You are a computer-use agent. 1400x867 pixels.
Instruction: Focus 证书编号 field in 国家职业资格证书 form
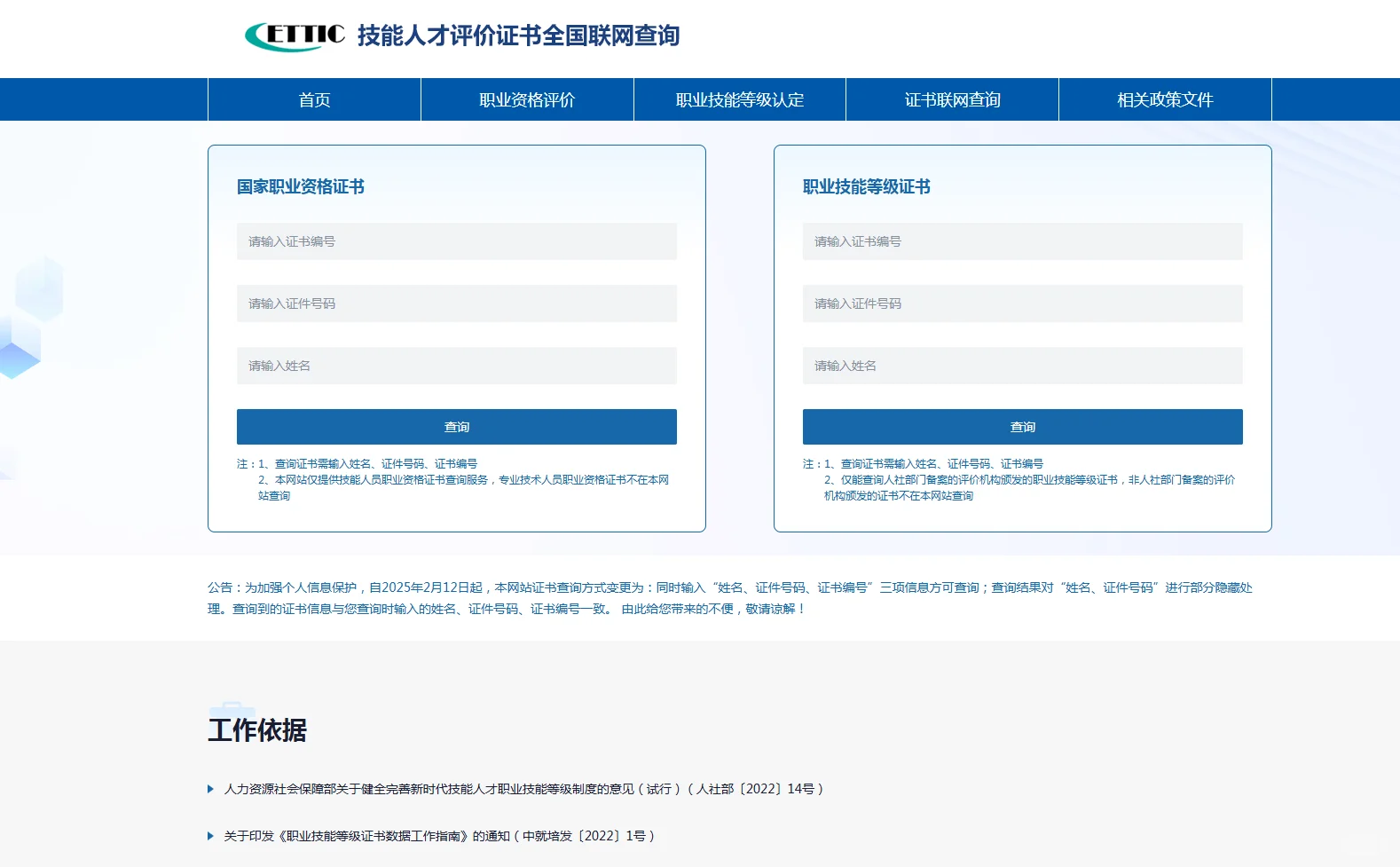[457, 241]
